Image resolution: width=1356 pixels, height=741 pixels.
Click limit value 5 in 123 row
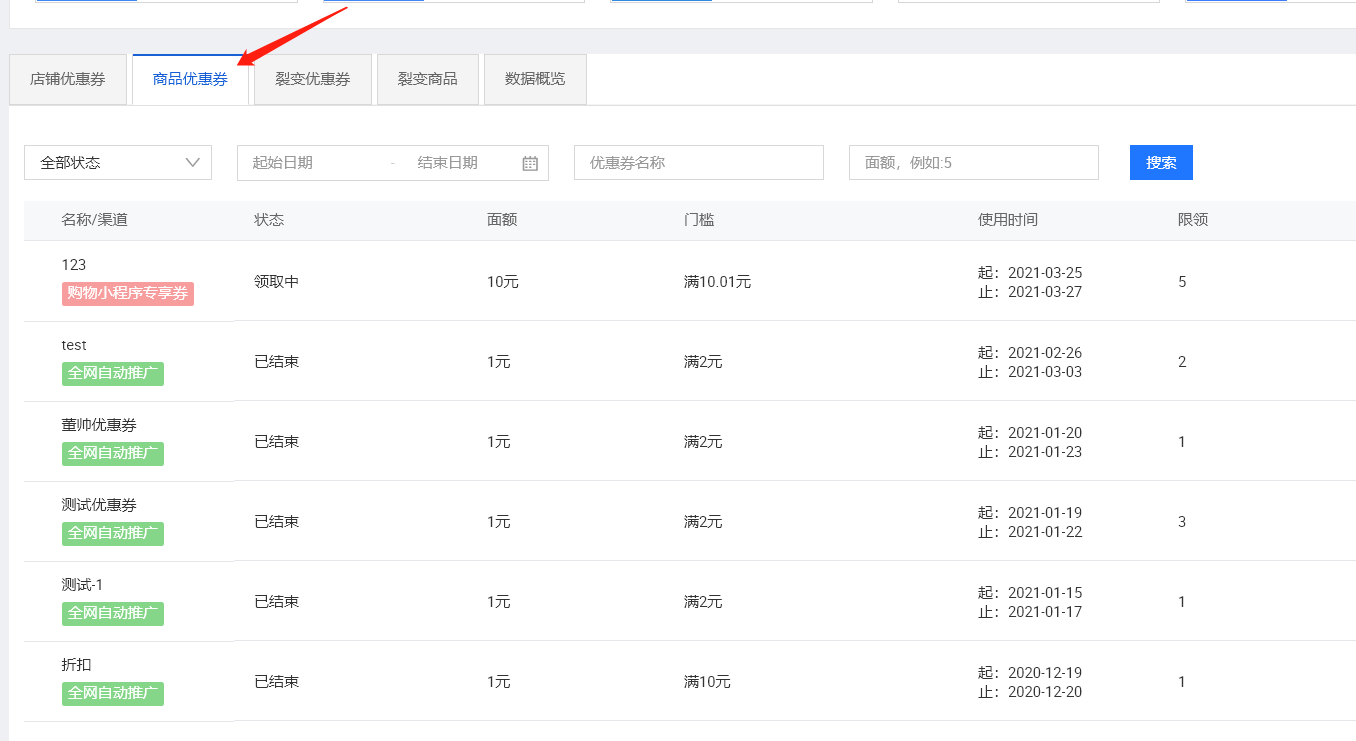(x=1182, y=282)
